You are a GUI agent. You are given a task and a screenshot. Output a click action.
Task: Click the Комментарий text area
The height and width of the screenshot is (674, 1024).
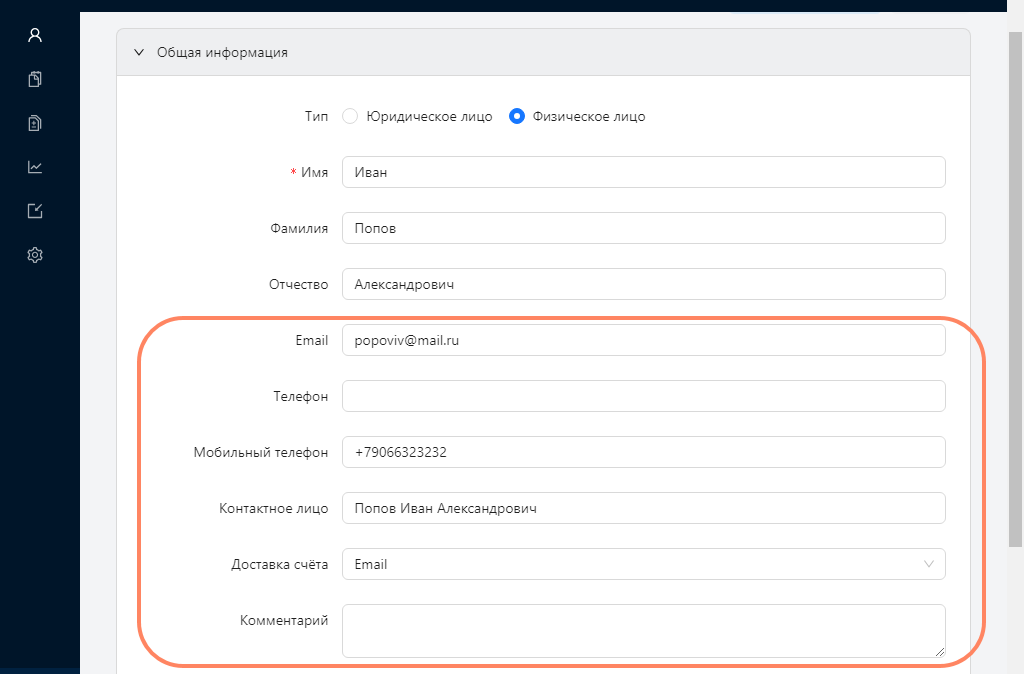(x=644, y=631)
